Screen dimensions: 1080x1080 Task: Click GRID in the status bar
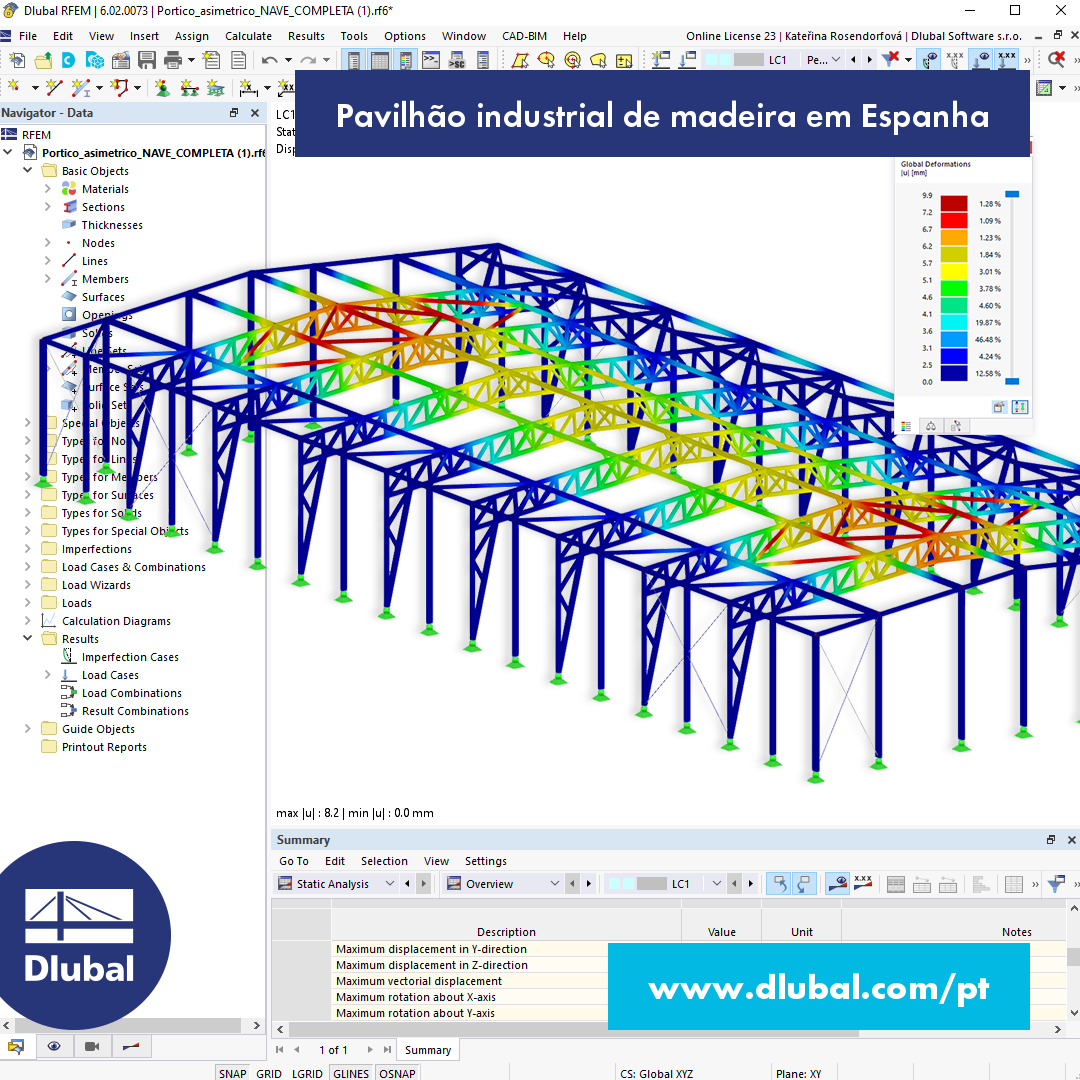coord(269,1073)
